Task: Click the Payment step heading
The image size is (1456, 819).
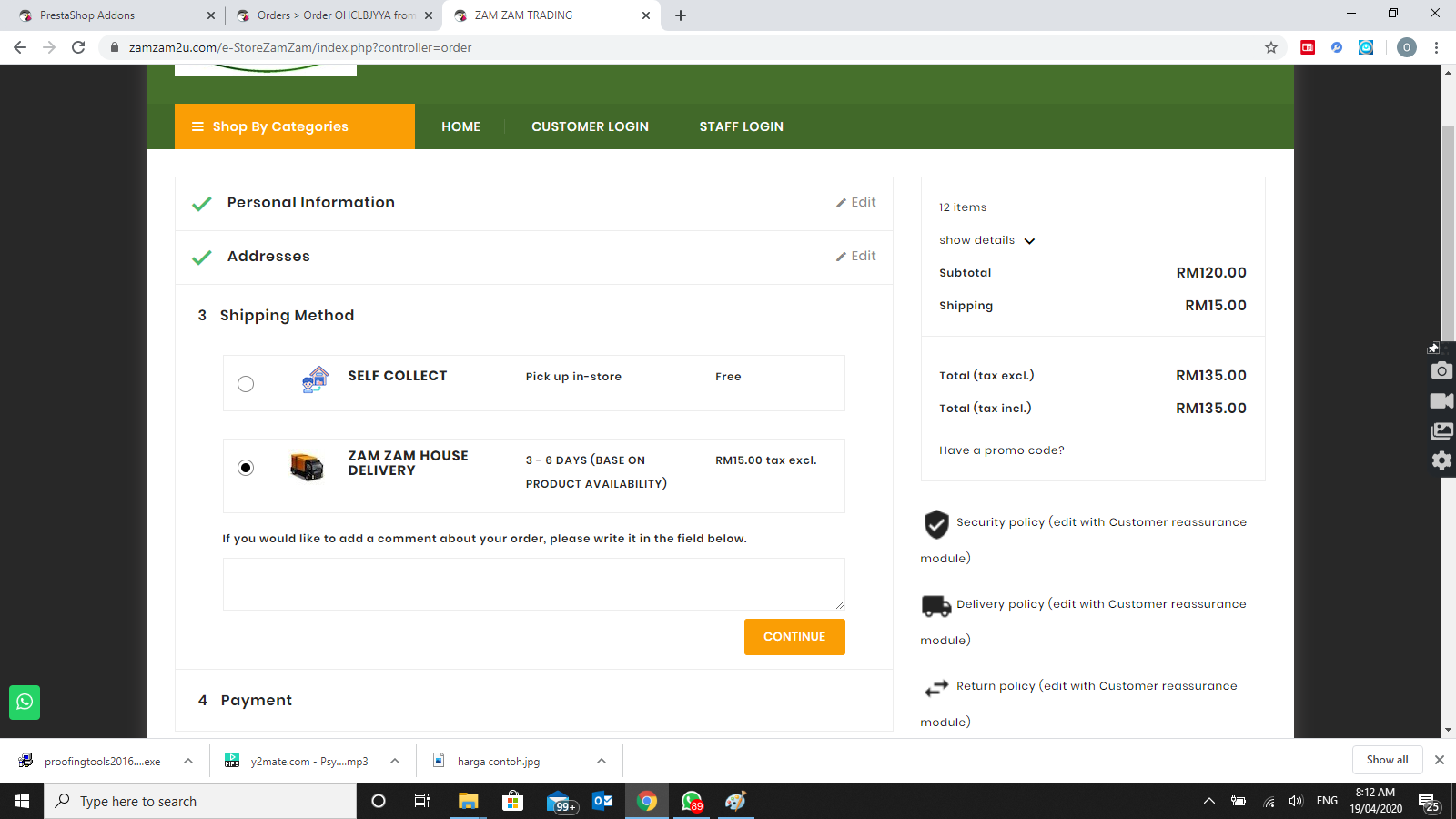Action: (257, 701)
